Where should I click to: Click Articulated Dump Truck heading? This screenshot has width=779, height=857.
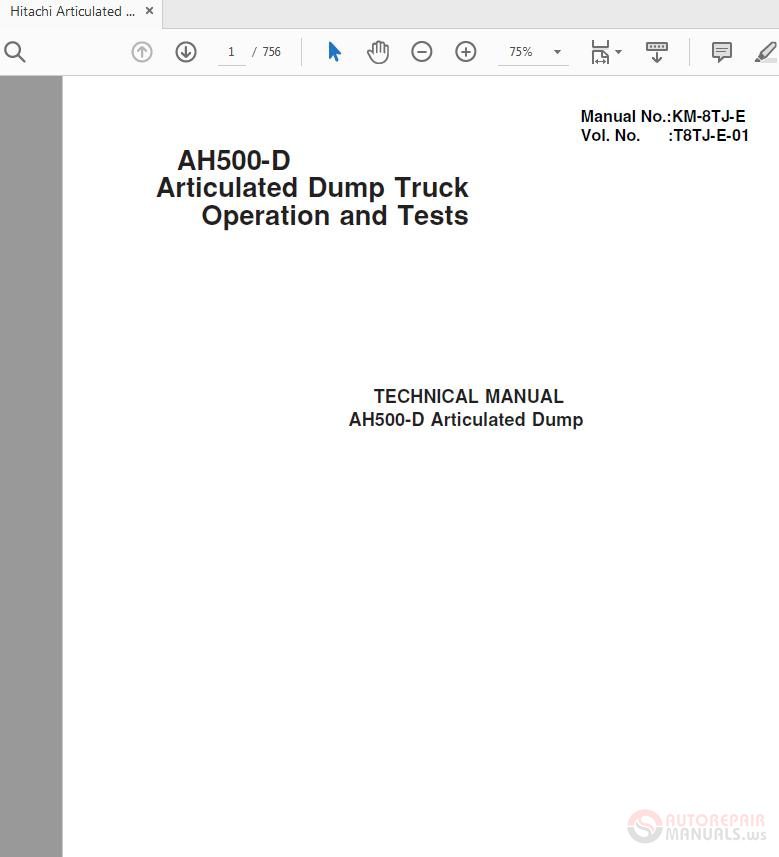point(312,188)
